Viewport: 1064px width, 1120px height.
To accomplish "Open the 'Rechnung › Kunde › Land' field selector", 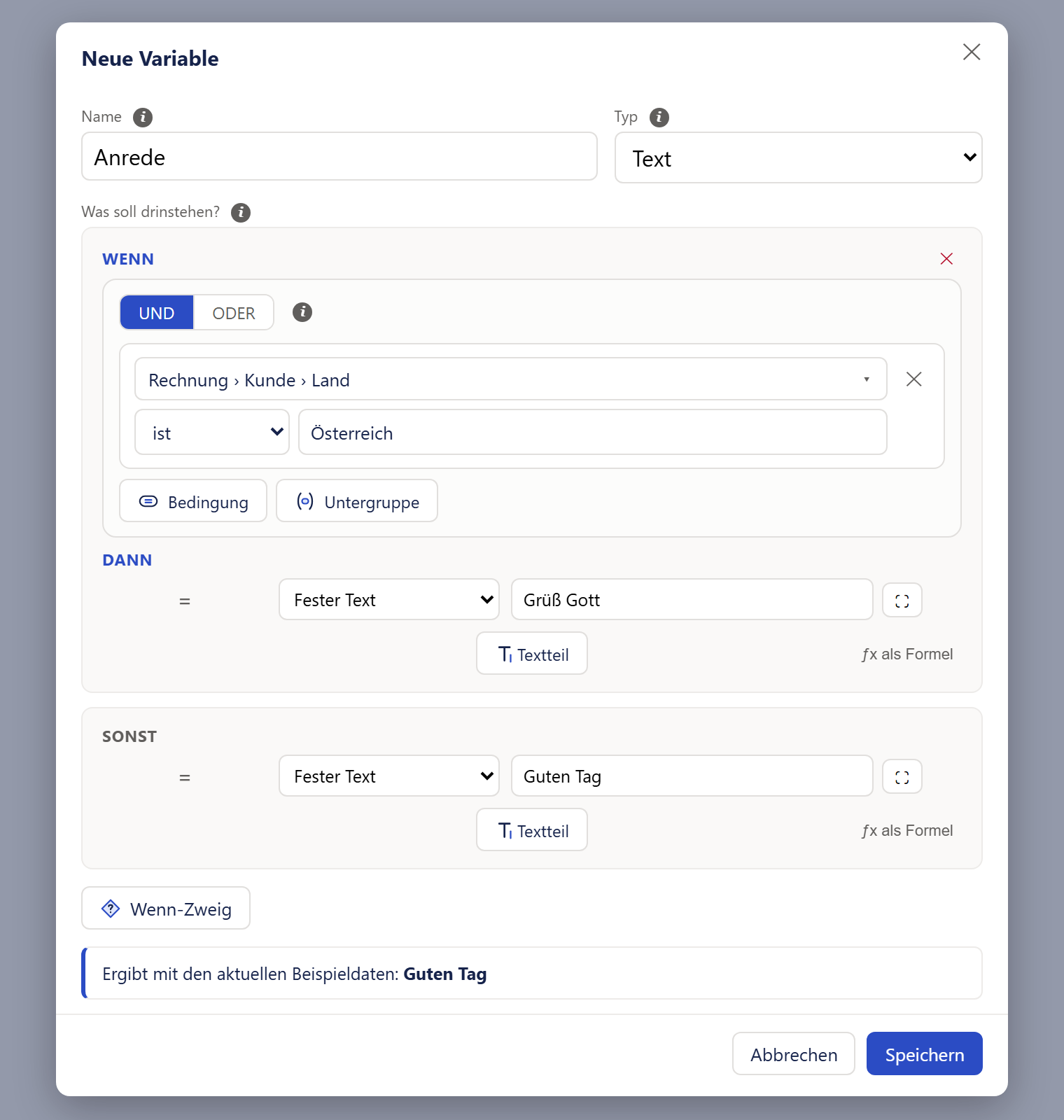I will pos(510,379).
